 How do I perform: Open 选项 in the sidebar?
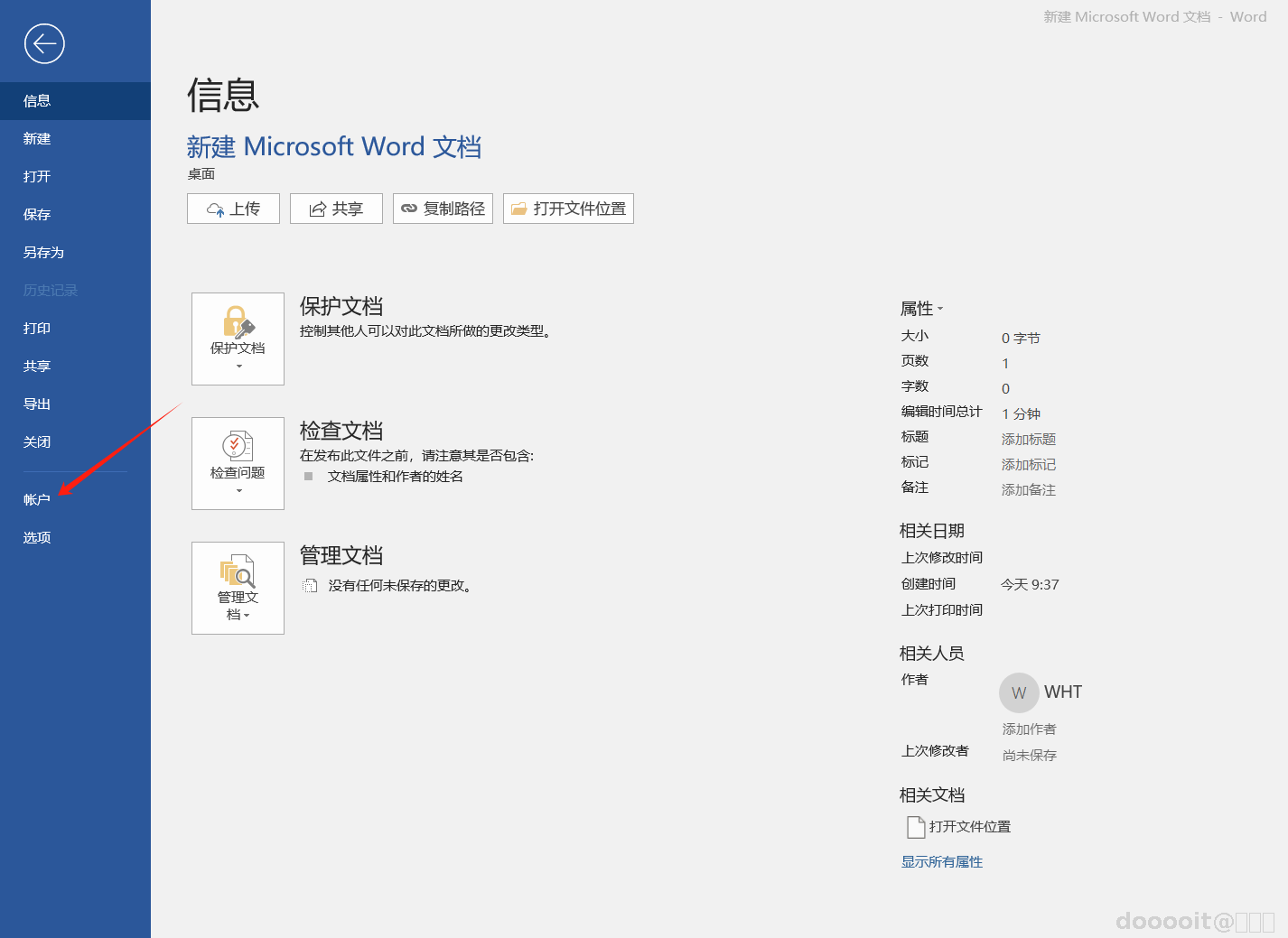point(75,537)
